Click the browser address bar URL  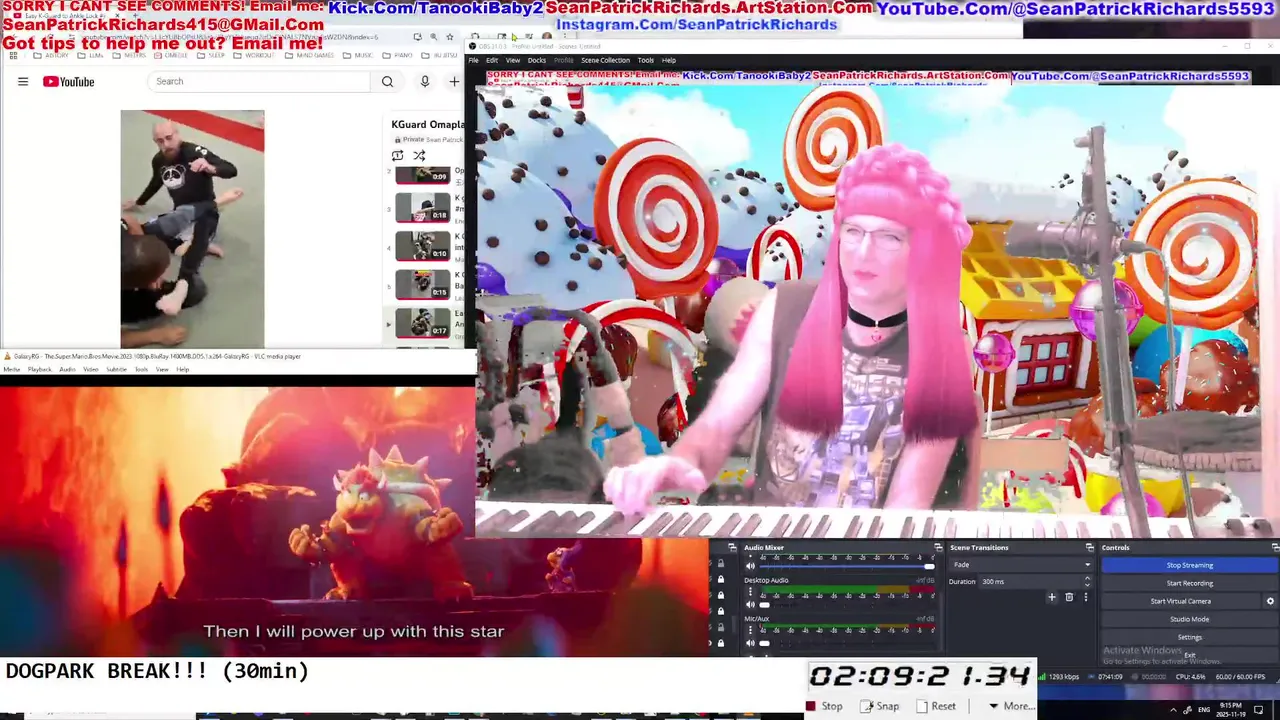[x=230, y=37]
